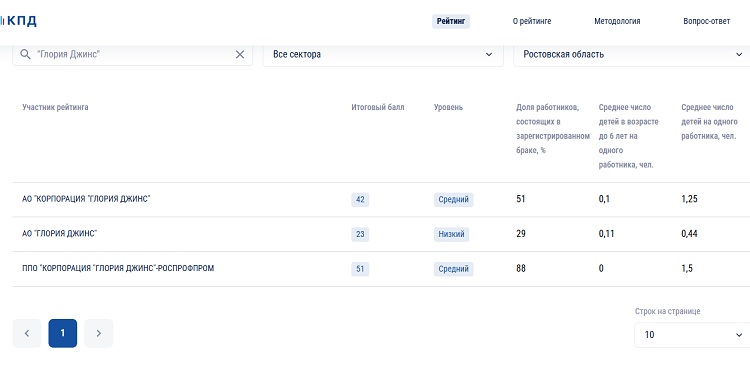Open ППО ГЛОРИЯ ДЖИНС-РОСПРОФПРОМ entry
This screenshot has width=750, height=368.
click(118, 268)
